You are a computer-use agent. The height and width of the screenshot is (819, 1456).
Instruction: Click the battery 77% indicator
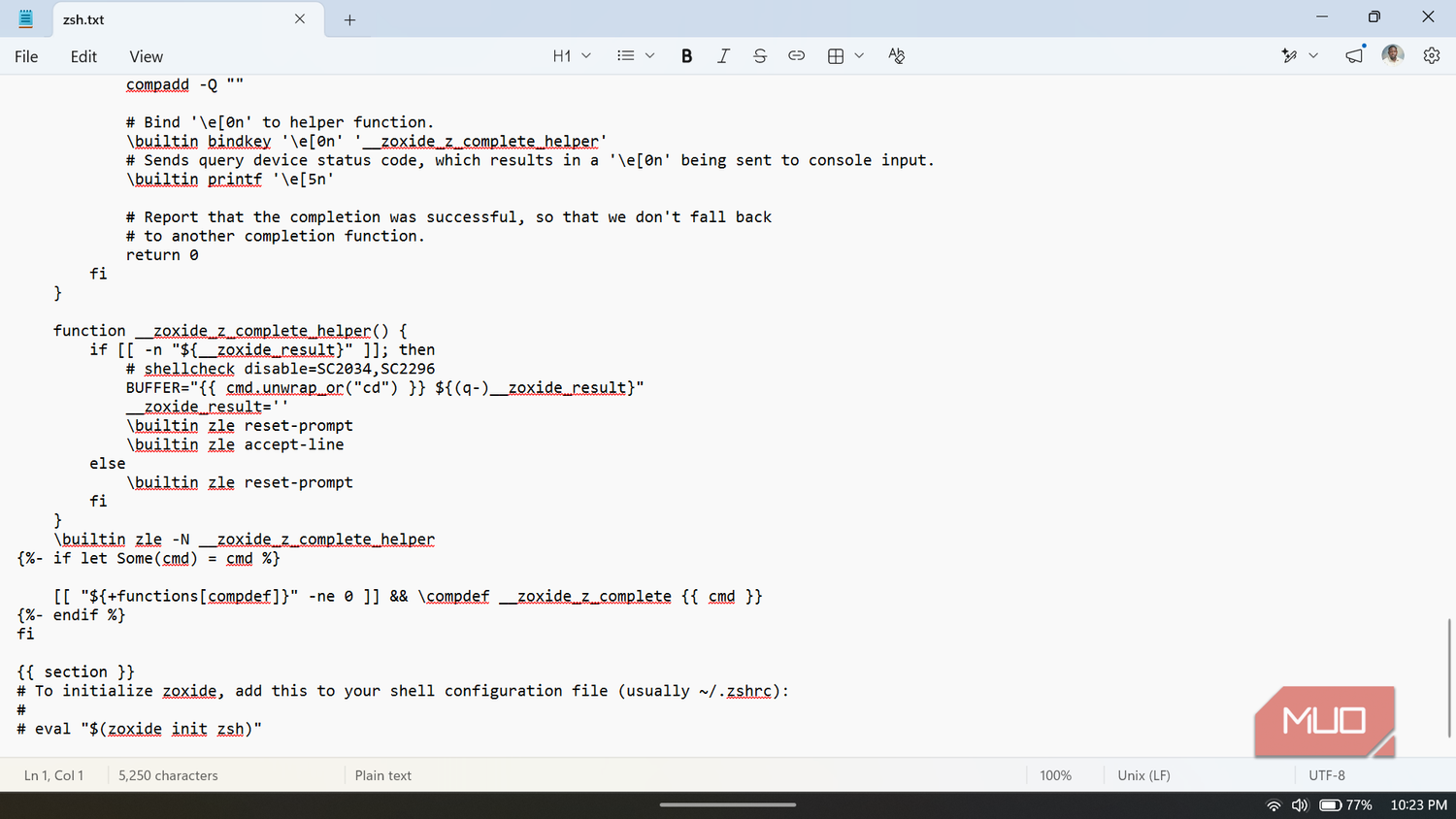point(1345,805)
